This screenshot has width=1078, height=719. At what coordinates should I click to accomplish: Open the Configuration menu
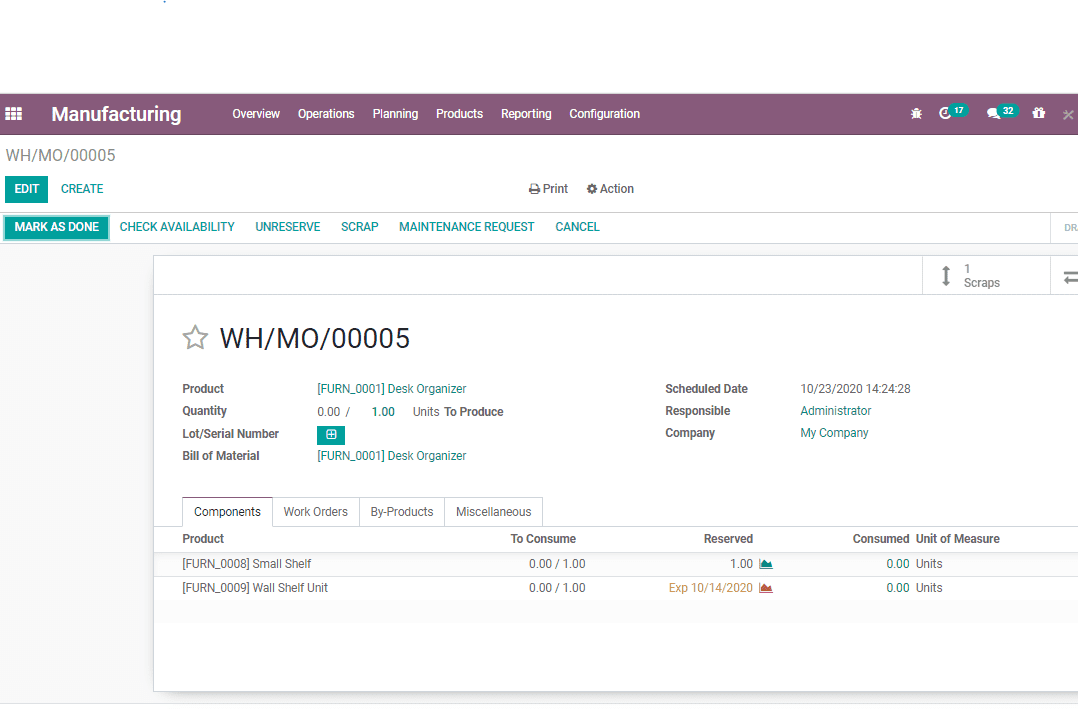tap(604, 114)
